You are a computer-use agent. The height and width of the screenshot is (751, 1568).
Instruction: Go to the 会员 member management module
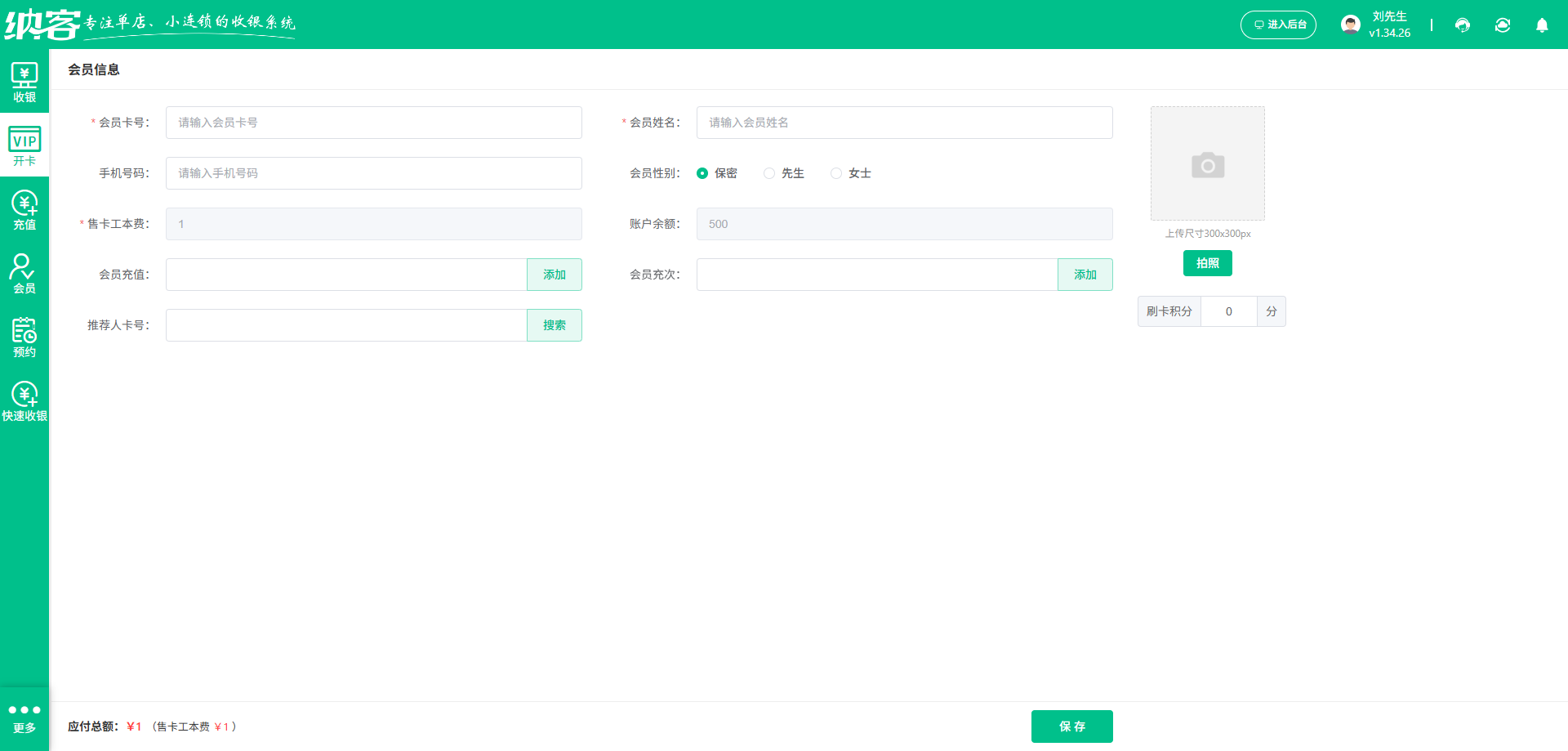[24, 272]
